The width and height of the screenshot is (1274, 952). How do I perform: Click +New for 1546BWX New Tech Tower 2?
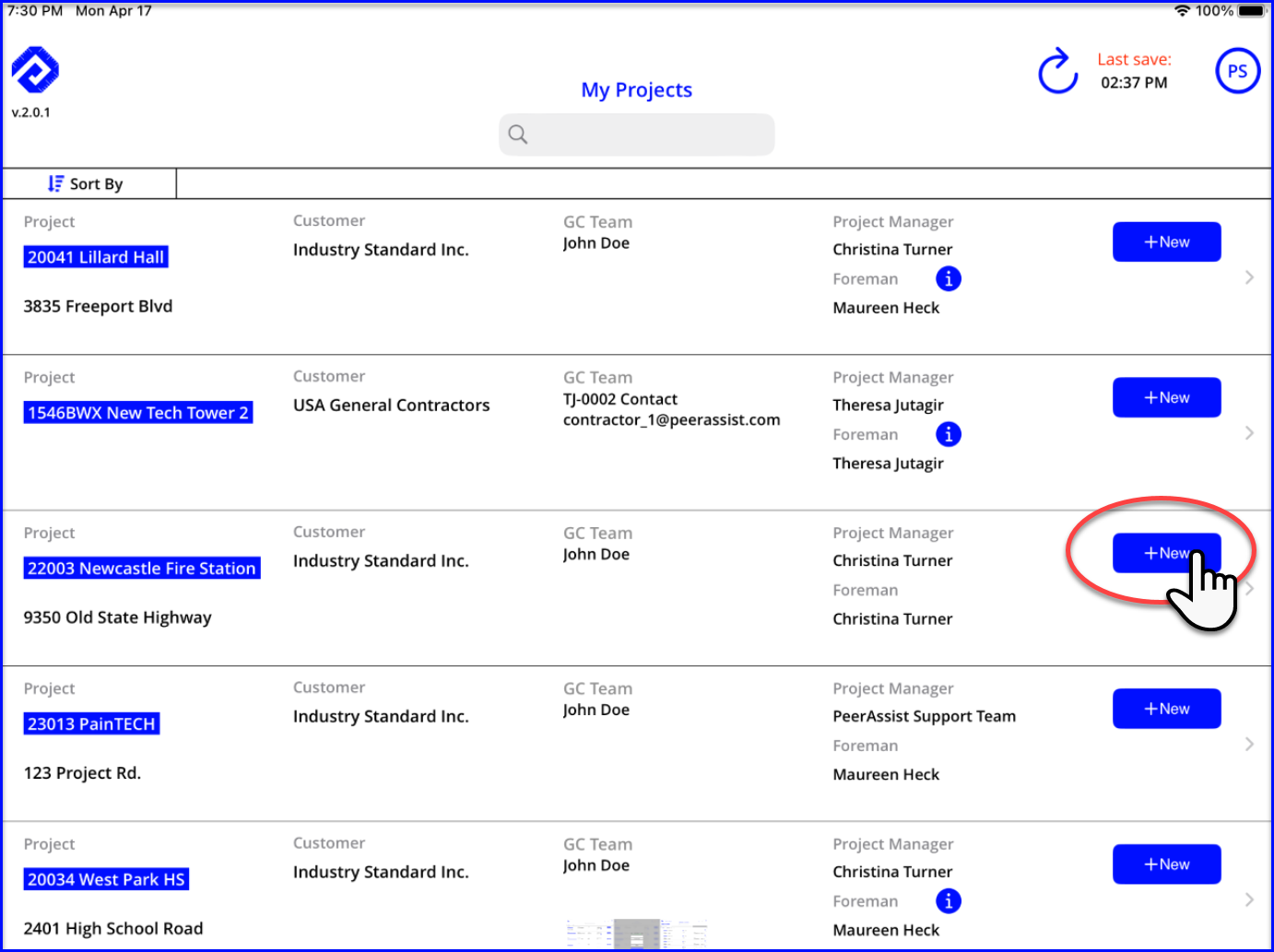tap(1166, 397)
